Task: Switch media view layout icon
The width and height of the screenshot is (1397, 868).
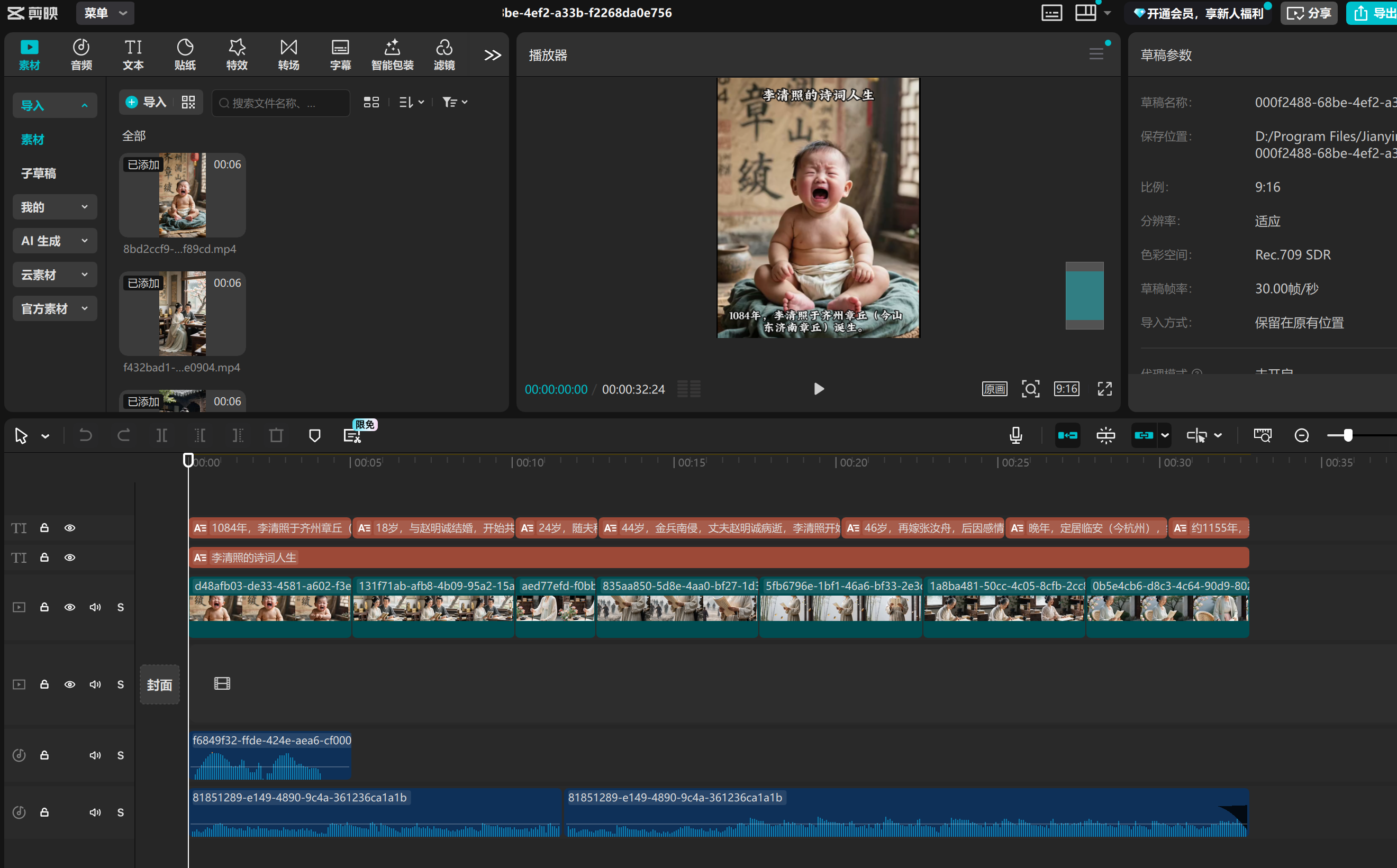Action: pyautogui.click(x=371, y=102)
